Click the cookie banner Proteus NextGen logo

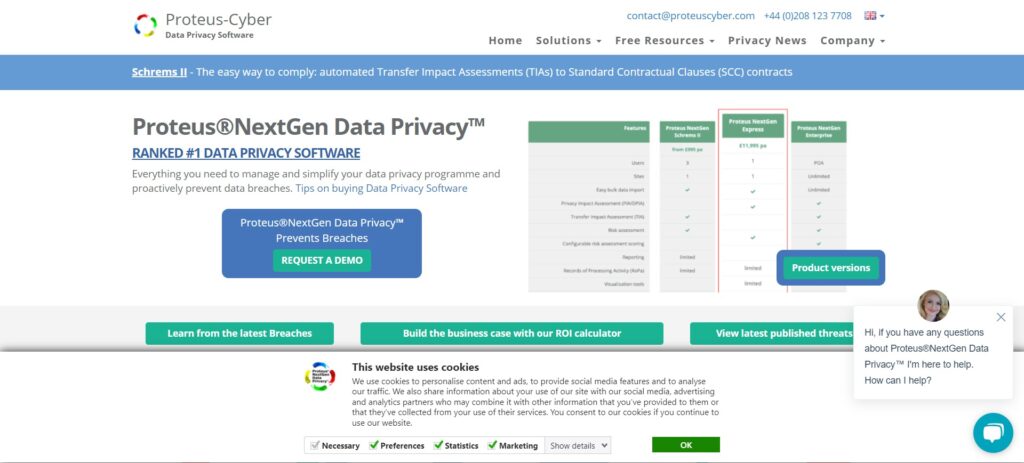(320, 376)
